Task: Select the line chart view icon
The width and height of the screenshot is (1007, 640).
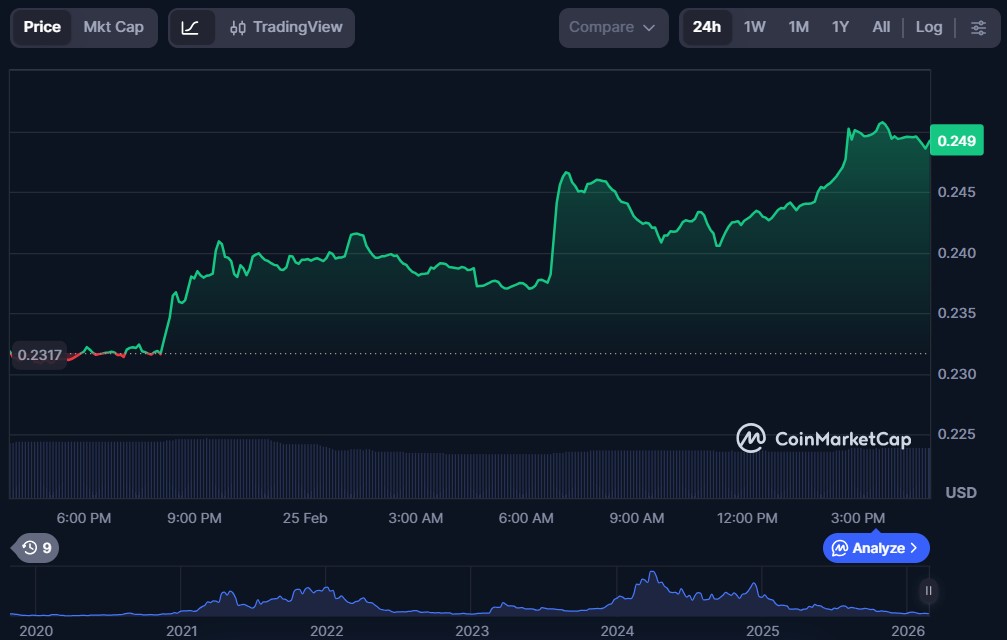Action: tap(191, 27)
